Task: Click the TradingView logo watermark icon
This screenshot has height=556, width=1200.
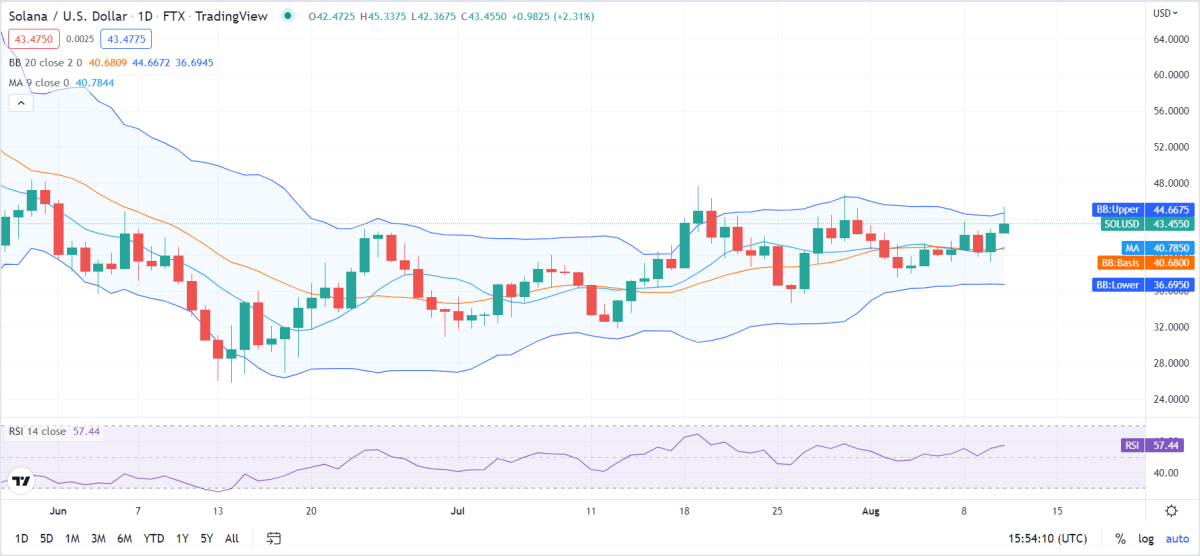Action: click(20, 481)
